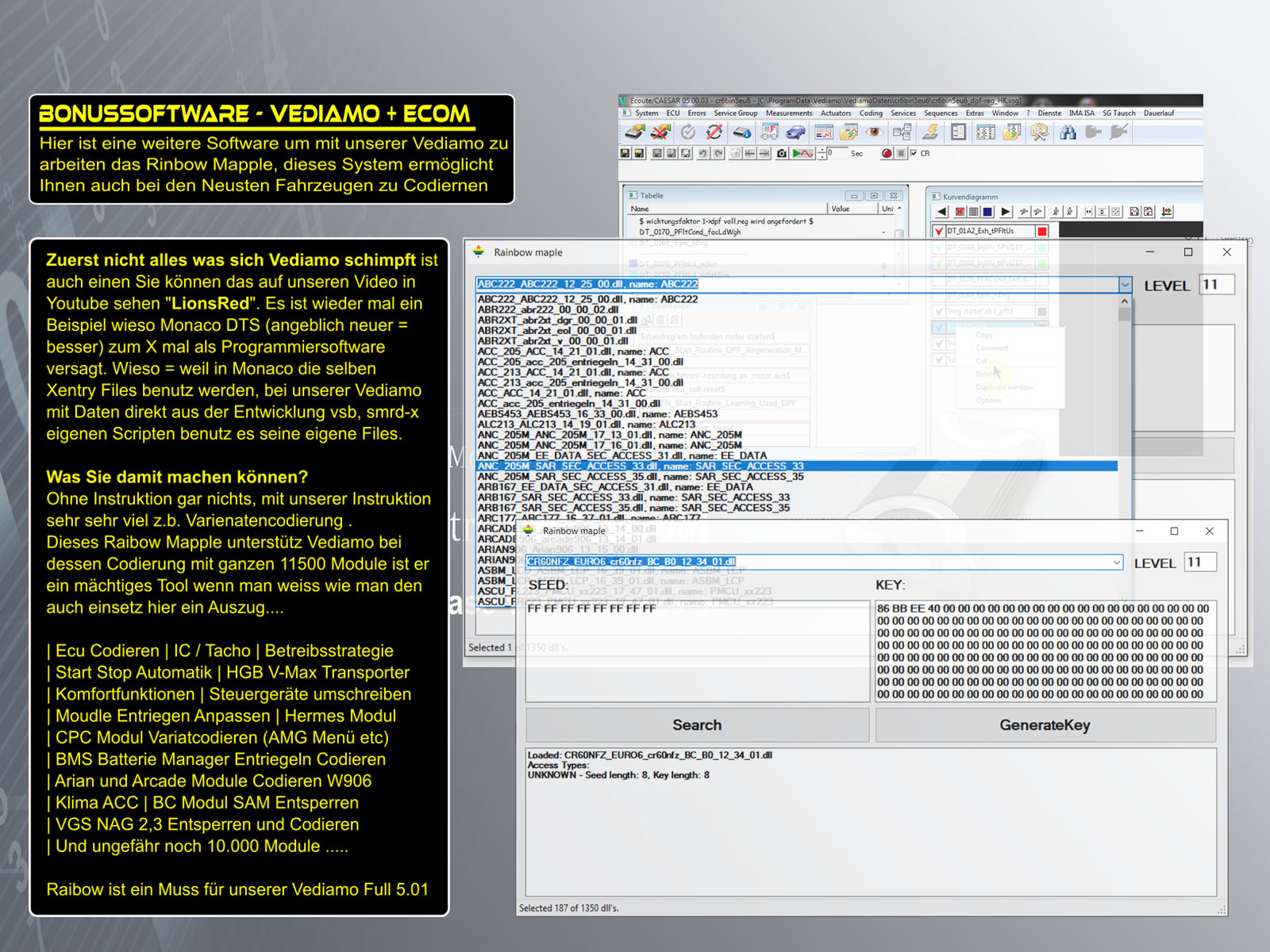Click the tools wrench icon in Vediamo toolbar

(x=1039, y=132)
